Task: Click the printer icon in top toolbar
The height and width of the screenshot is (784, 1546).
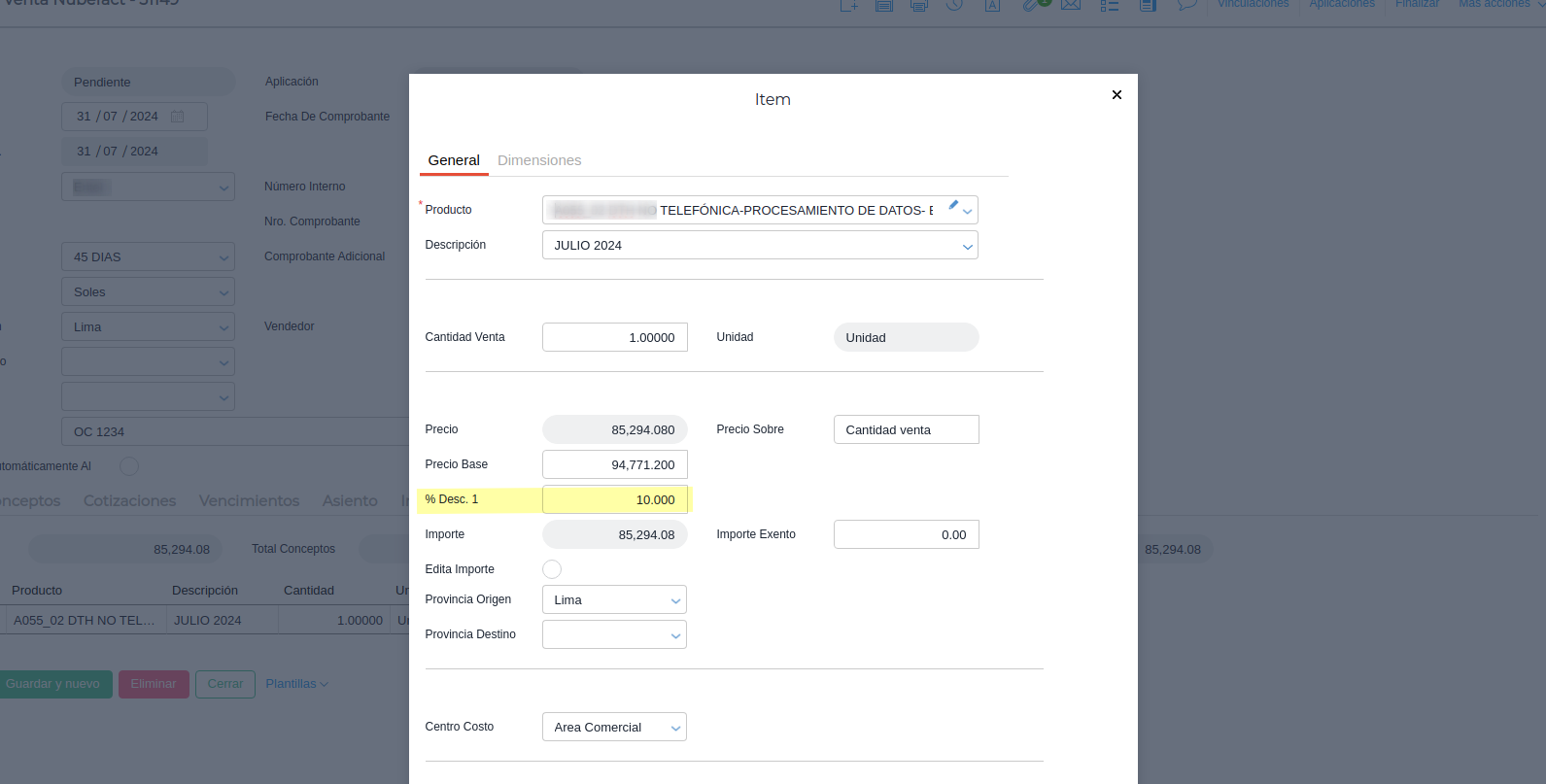Action: 918,5
